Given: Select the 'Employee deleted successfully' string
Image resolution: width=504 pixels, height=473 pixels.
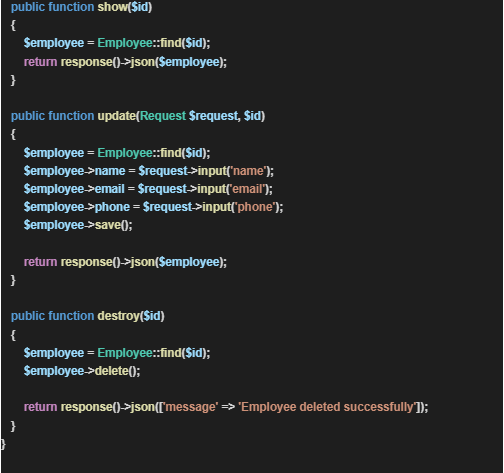Looking at the screenshot, I should pyautogui.click(x=328, y=407).
